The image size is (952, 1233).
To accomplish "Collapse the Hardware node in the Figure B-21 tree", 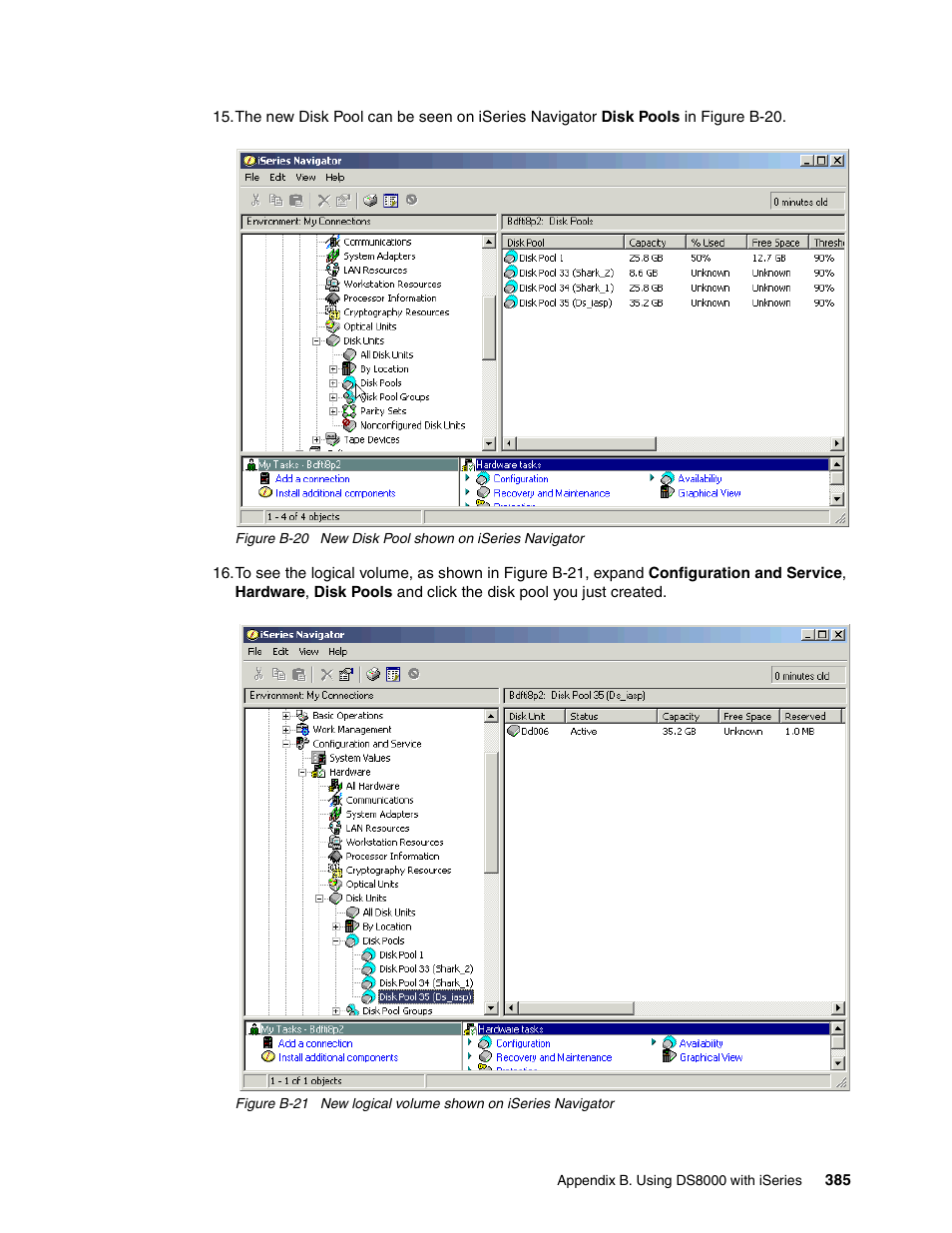I will pyautogui.click(x=302, y=772).
